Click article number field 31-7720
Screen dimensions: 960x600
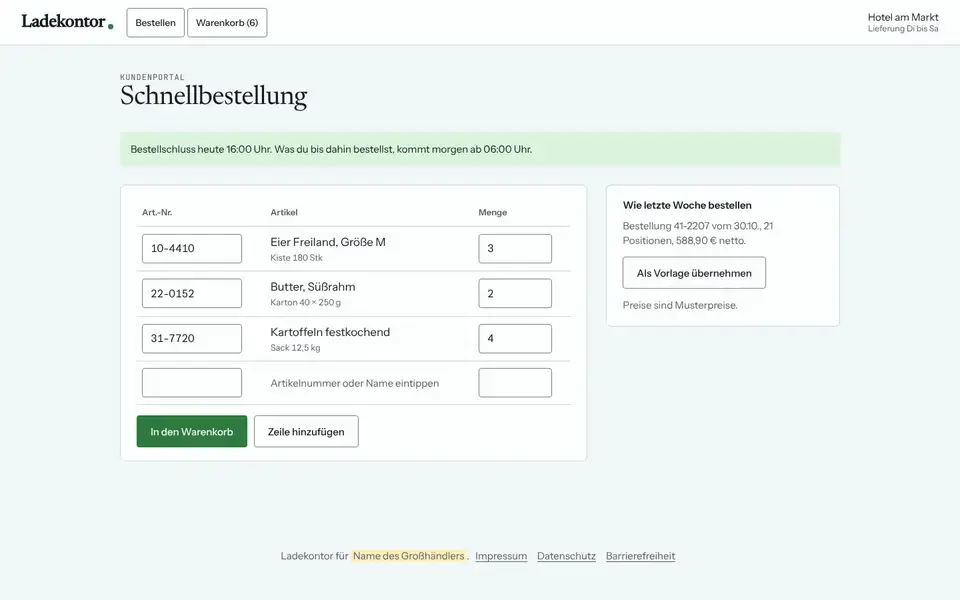pos(192,339)
